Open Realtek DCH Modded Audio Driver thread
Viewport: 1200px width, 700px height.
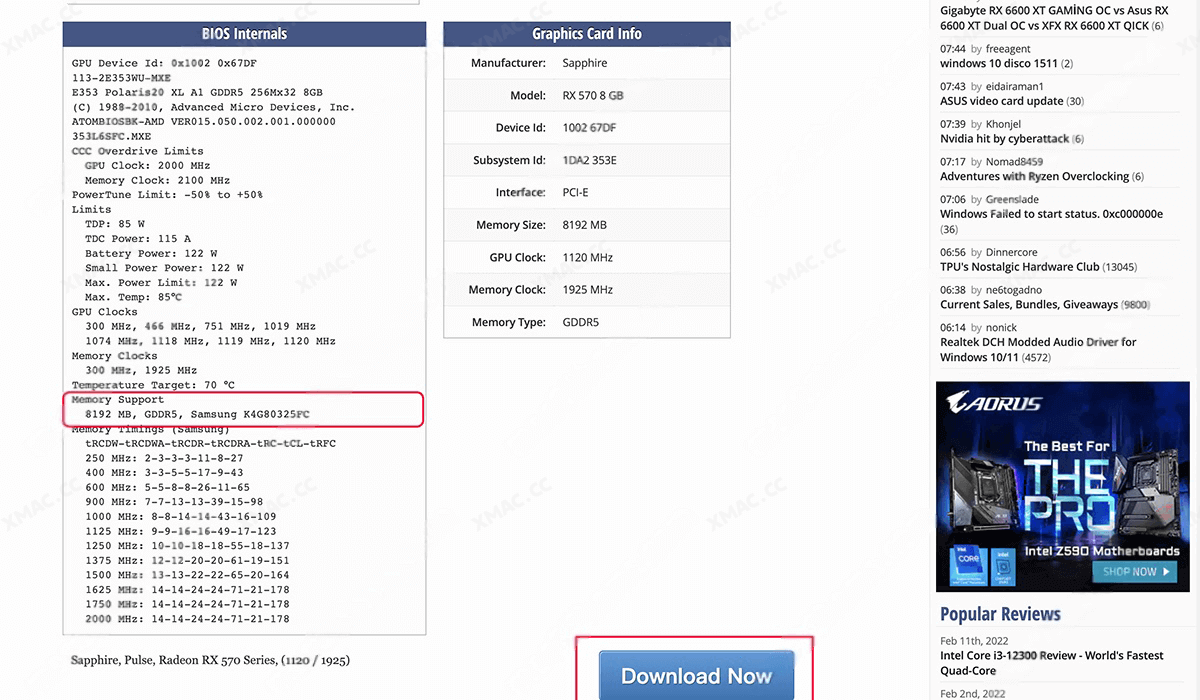point(1037,342)
